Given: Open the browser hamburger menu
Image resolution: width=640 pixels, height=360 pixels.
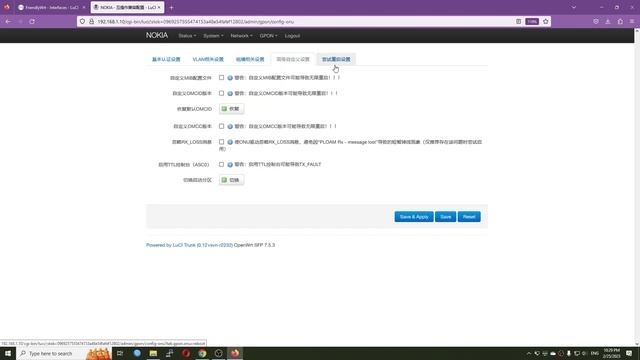Looking at the screenshot, I should [x=632, y=22].
